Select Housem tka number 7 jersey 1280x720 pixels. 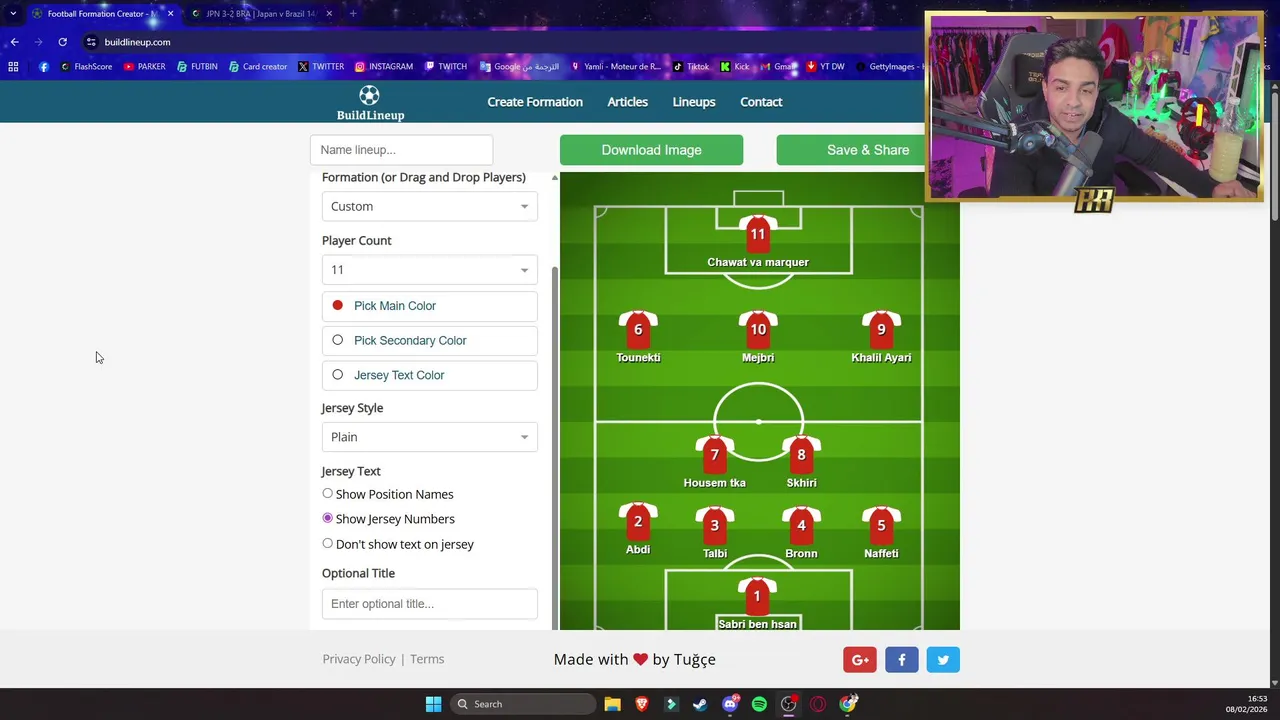(x=714, y=454)
